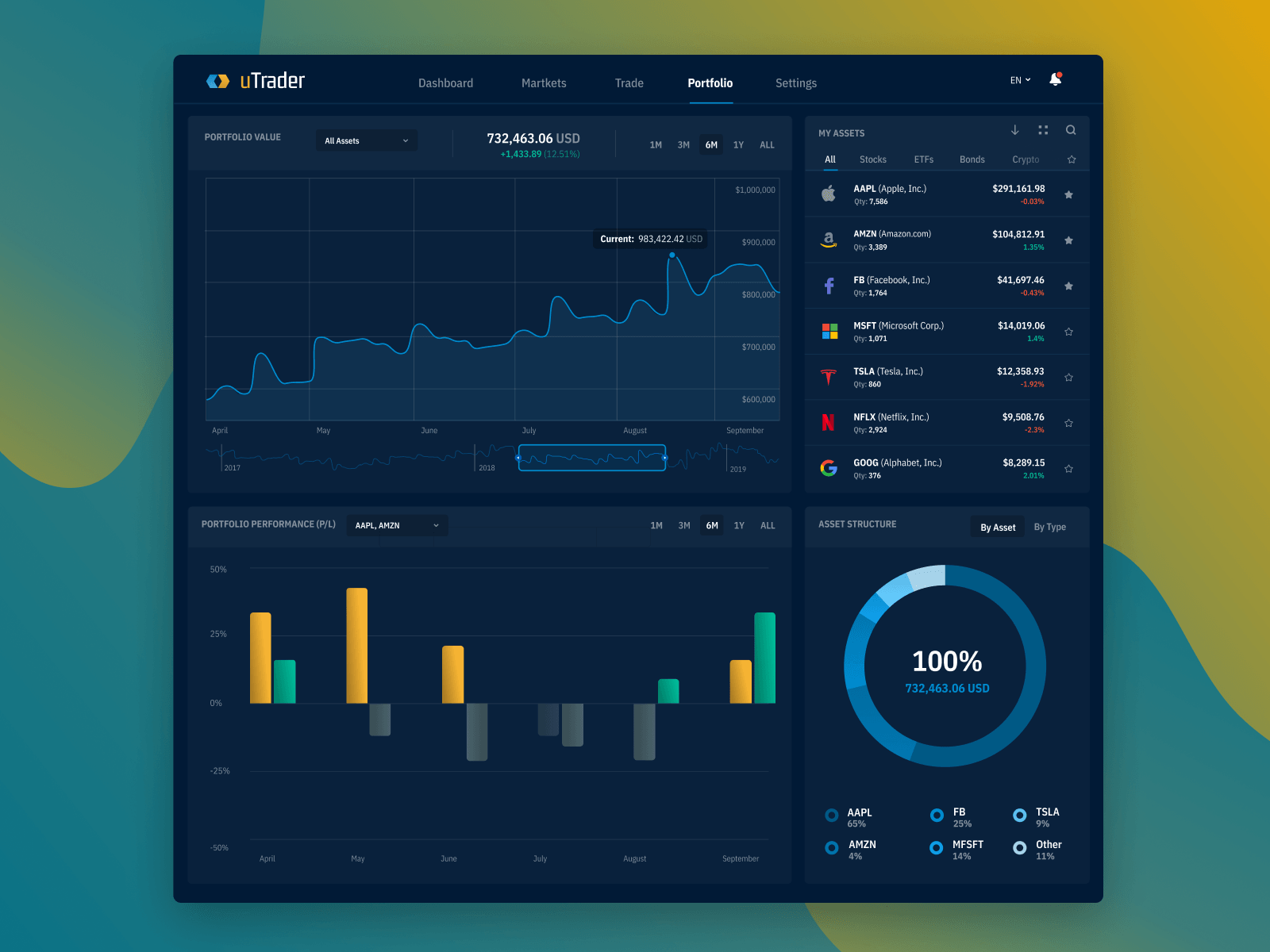Set portfolio value range to 1M
1270x952 pixels.
(x=656, y=145)
